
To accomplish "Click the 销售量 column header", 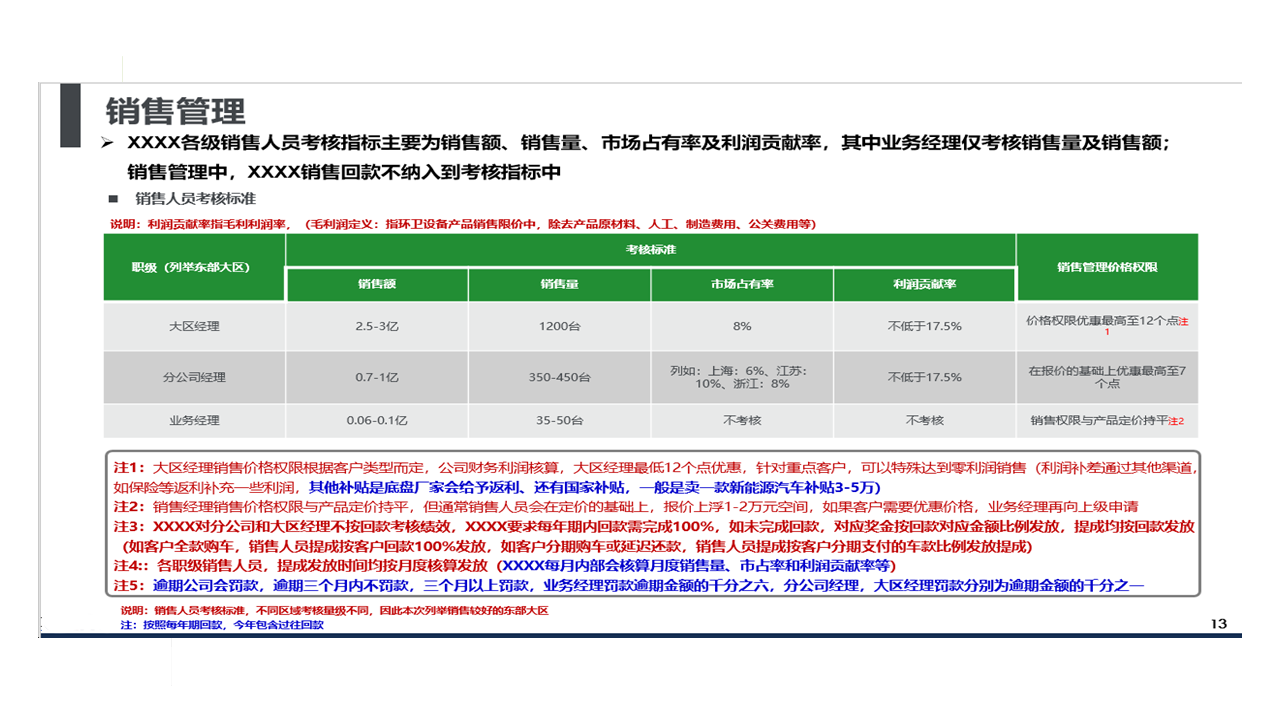I will pyautogui.click(x=559, y=285).
